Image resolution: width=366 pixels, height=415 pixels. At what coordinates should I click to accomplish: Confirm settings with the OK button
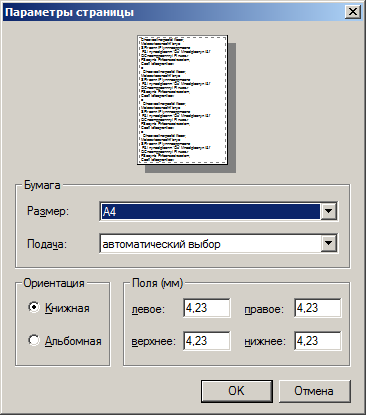[x=237, y=391]
